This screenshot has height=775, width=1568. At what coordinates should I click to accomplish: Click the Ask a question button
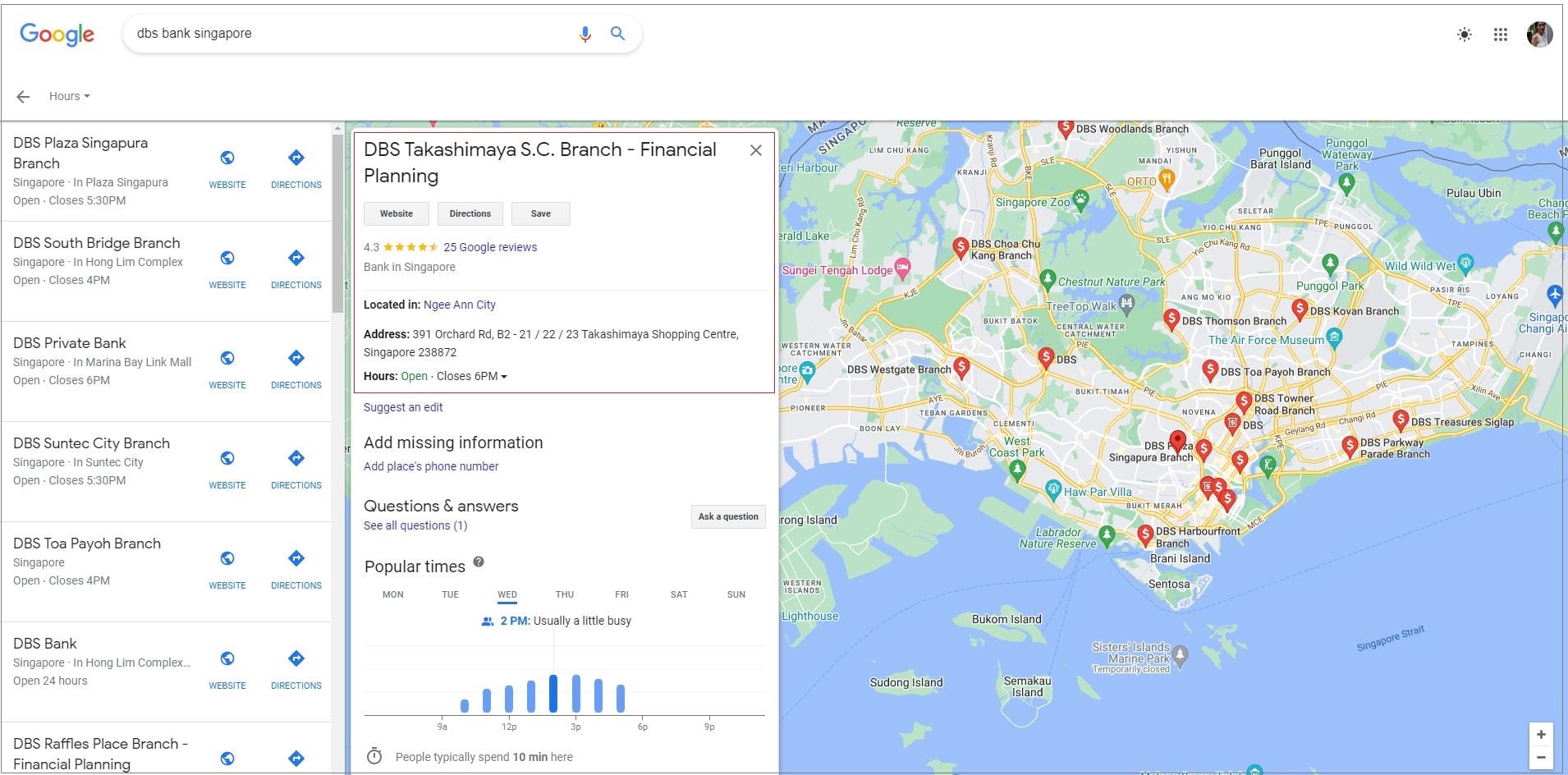(x=728, y=516)
